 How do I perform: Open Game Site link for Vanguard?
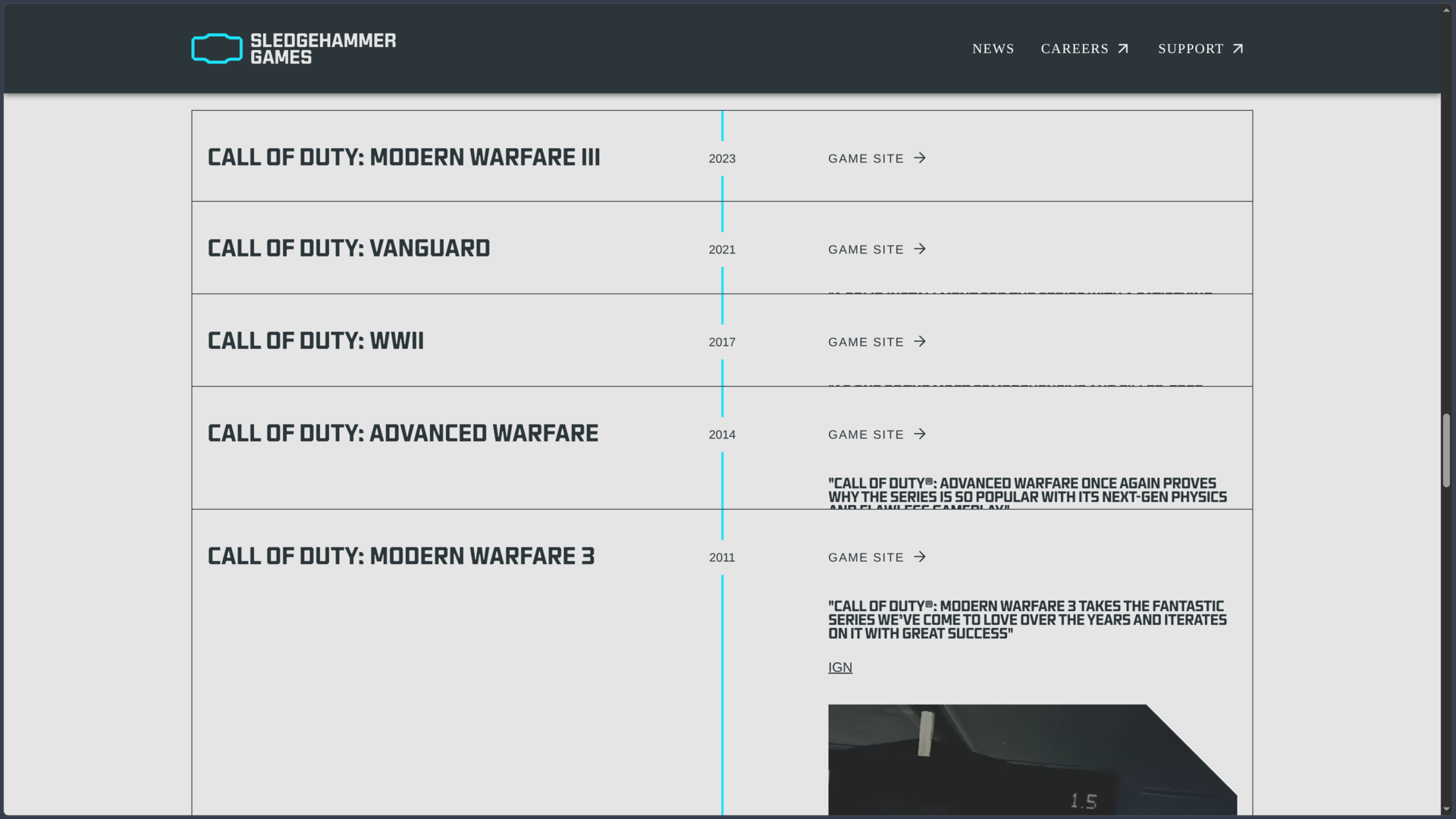877,249
